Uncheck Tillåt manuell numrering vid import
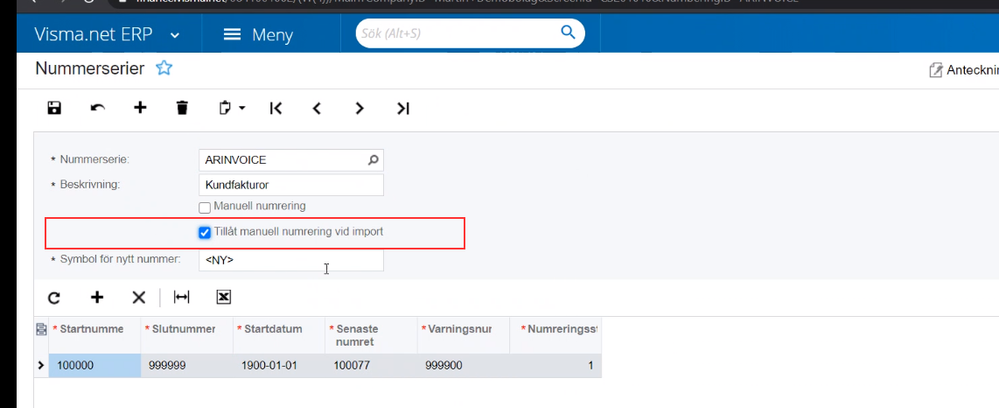The image size is (999, 408). (205, 233)
